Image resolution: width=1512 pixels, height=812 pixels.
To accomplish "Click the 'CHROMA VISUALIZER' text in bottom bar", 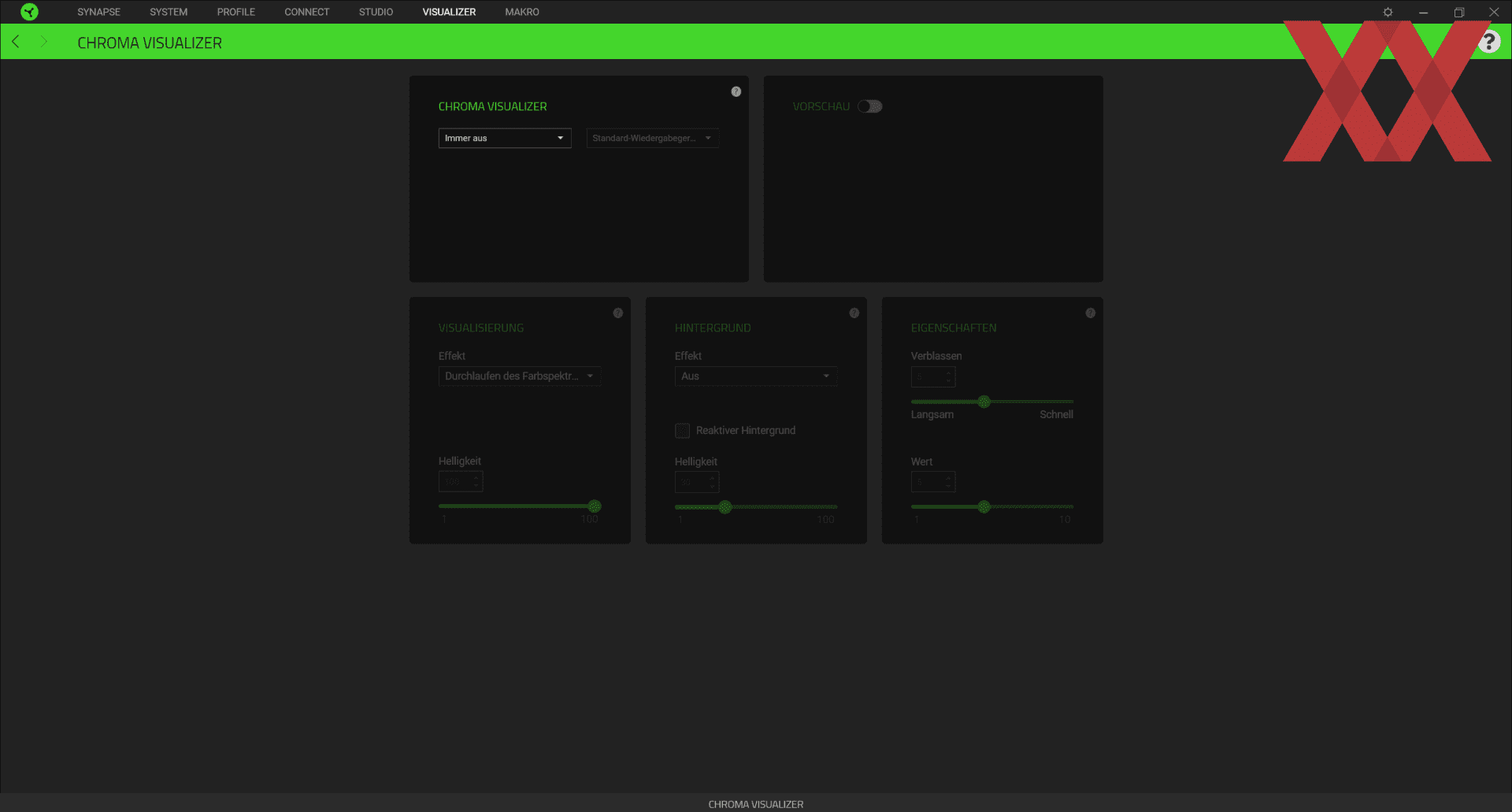I will 756,804.
